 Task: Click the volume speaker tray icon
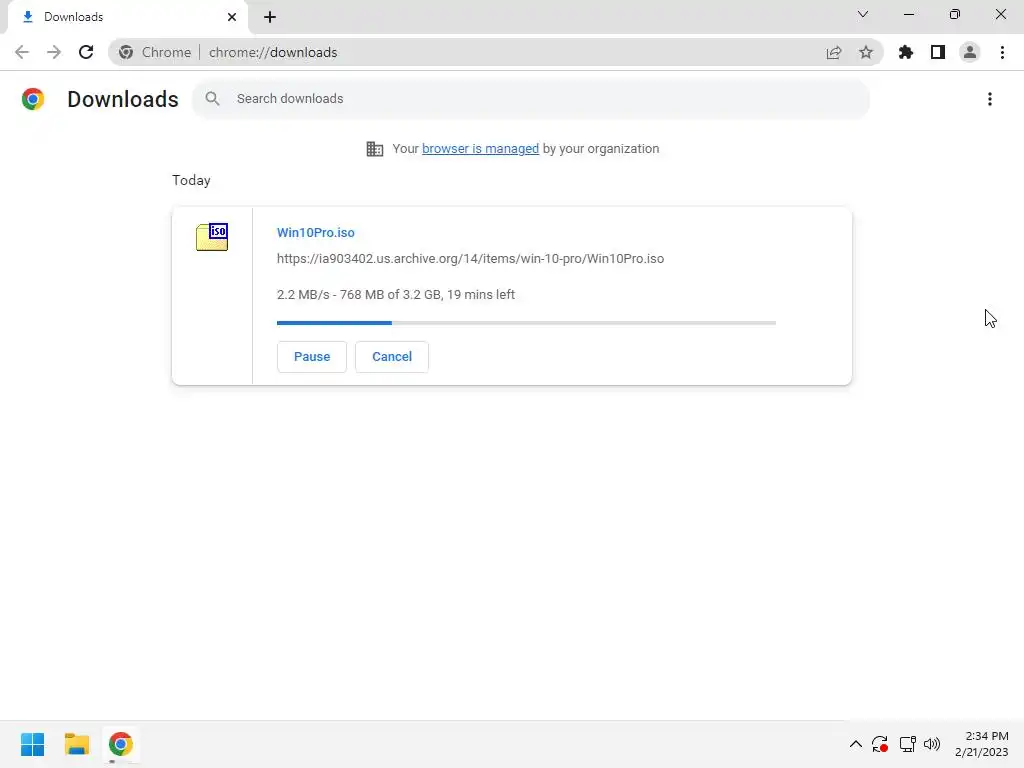coord(932,744)
